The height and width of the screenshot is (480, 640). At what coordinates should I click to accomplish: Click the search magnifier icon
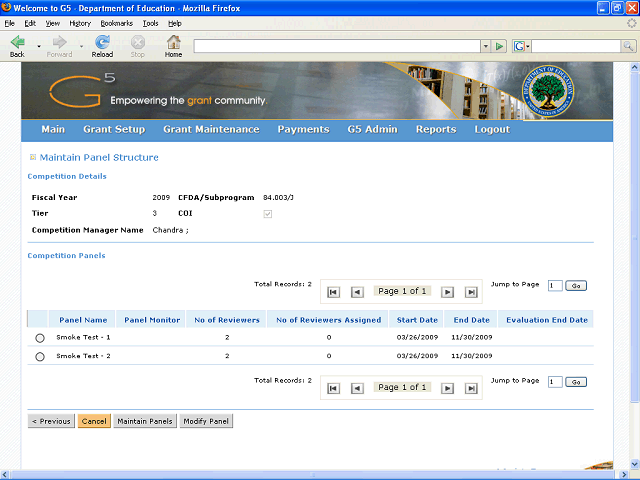[x=628, y=46]
